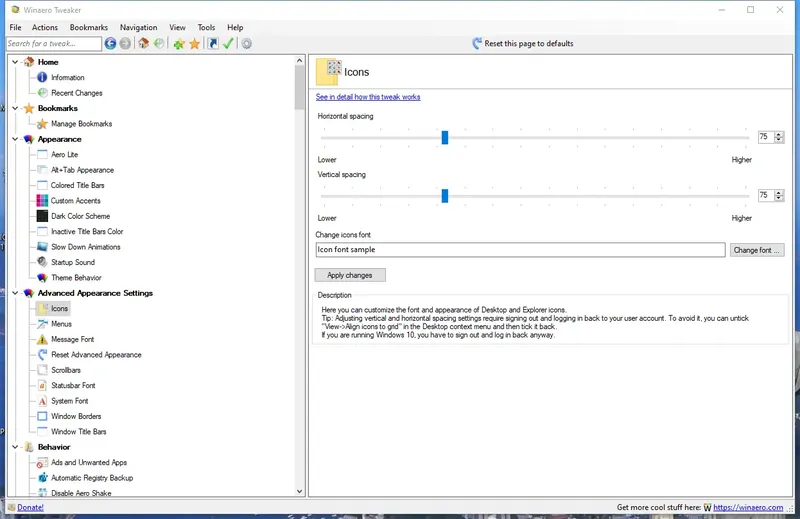Click the Menus tree item icon

[42, 324]
